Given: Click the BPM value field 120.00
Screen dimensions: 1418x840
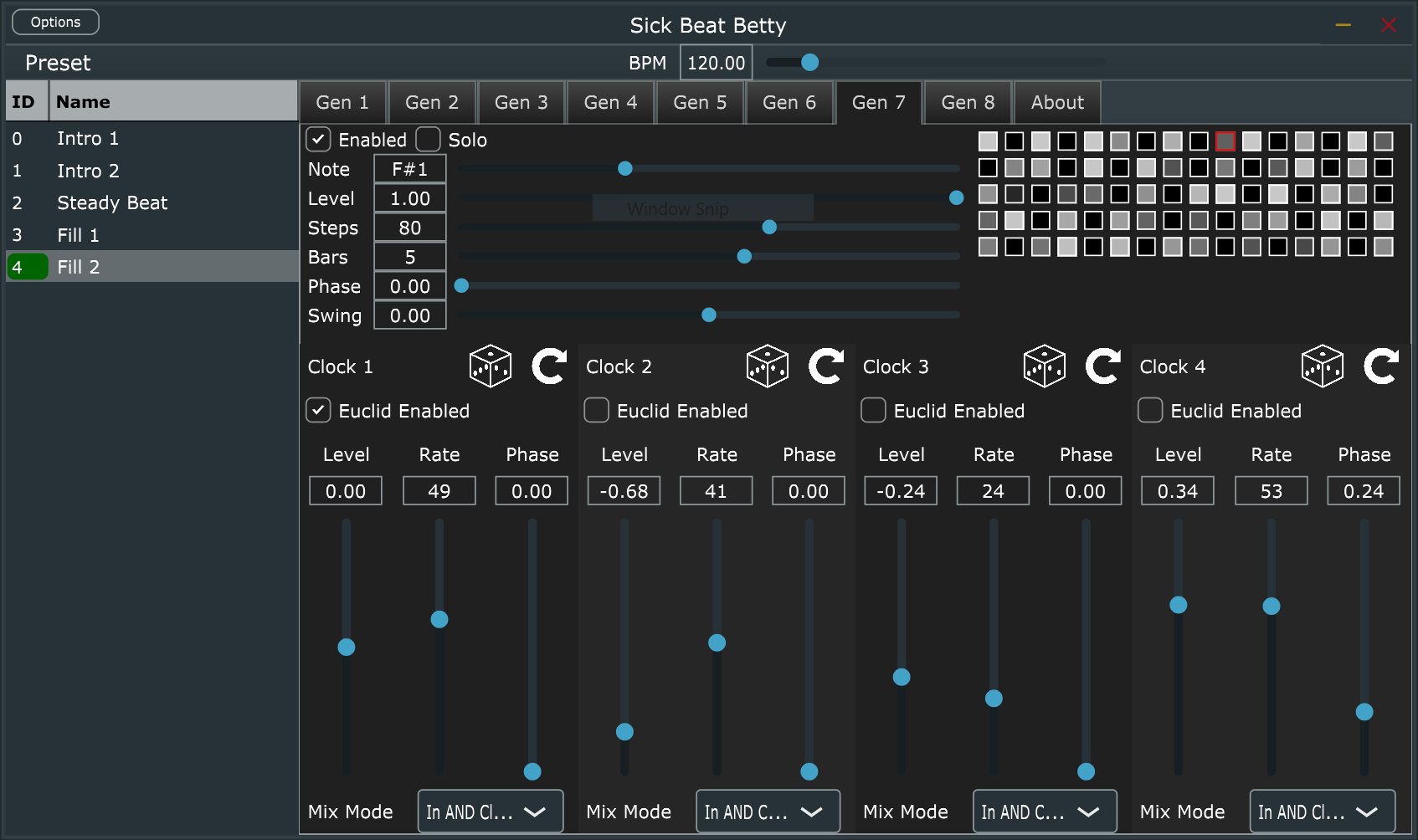Looking at the screenshot, I should 717,63.
